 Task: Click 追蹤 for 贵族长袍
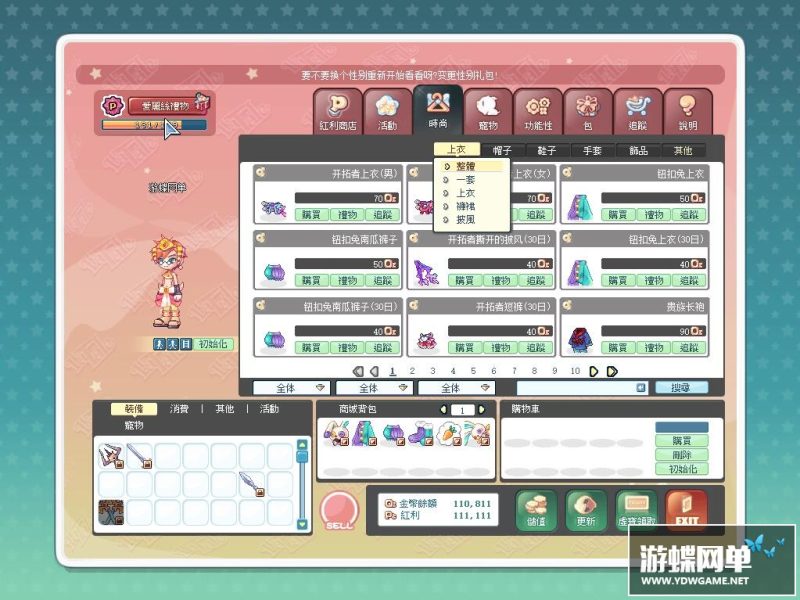click(x=689, y=347)
